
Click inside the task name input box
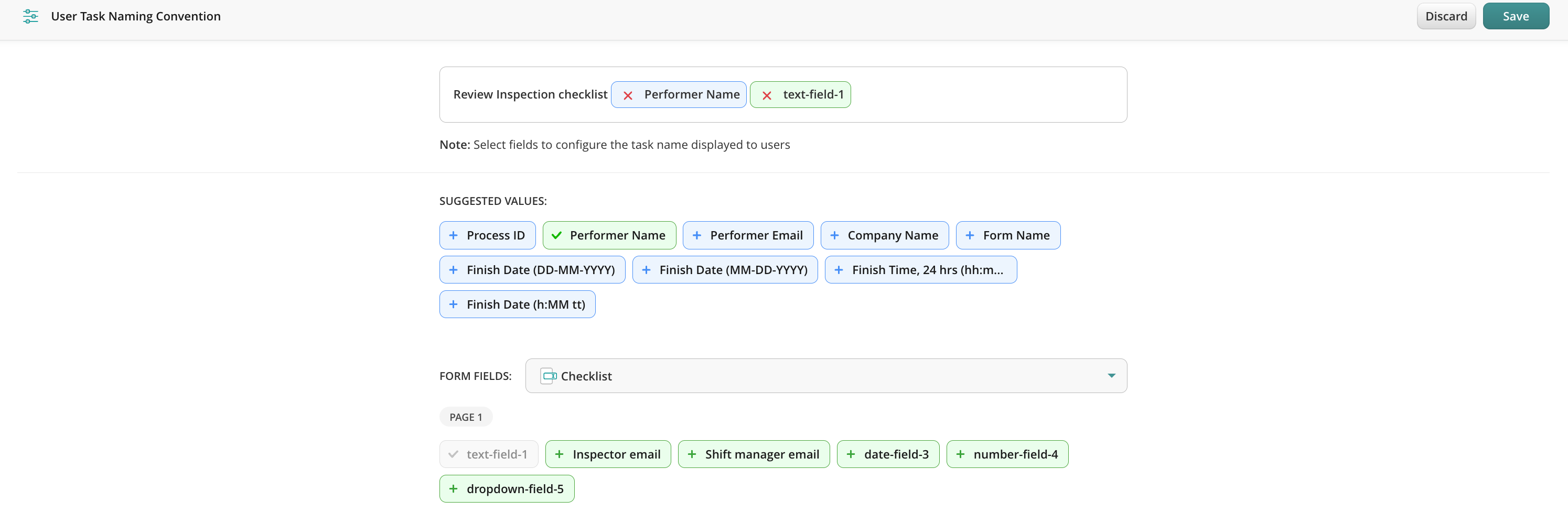(986, 95)
